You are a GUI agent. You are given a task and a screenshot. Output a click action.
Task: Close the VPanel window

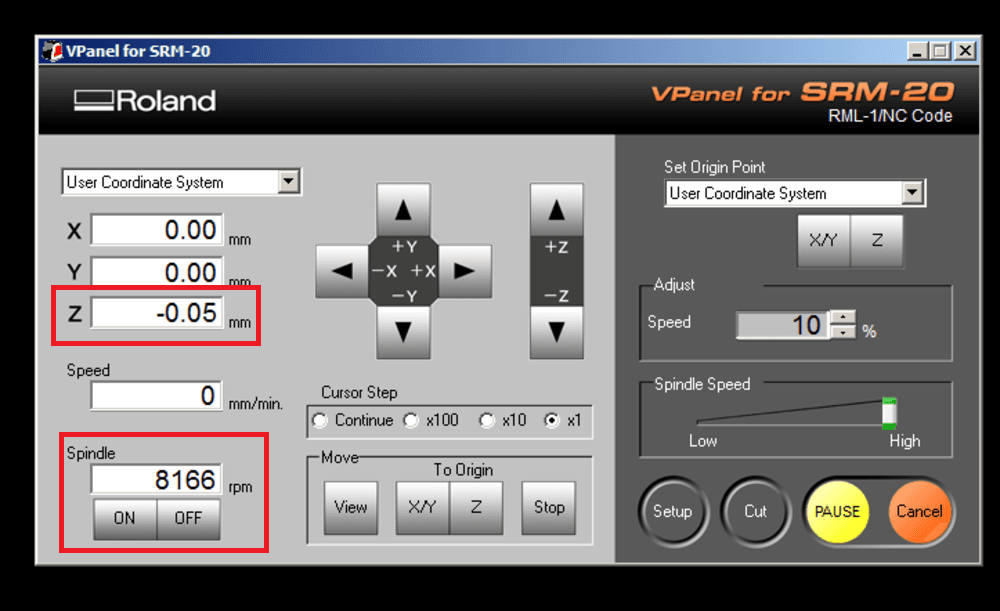click(966, 51)
